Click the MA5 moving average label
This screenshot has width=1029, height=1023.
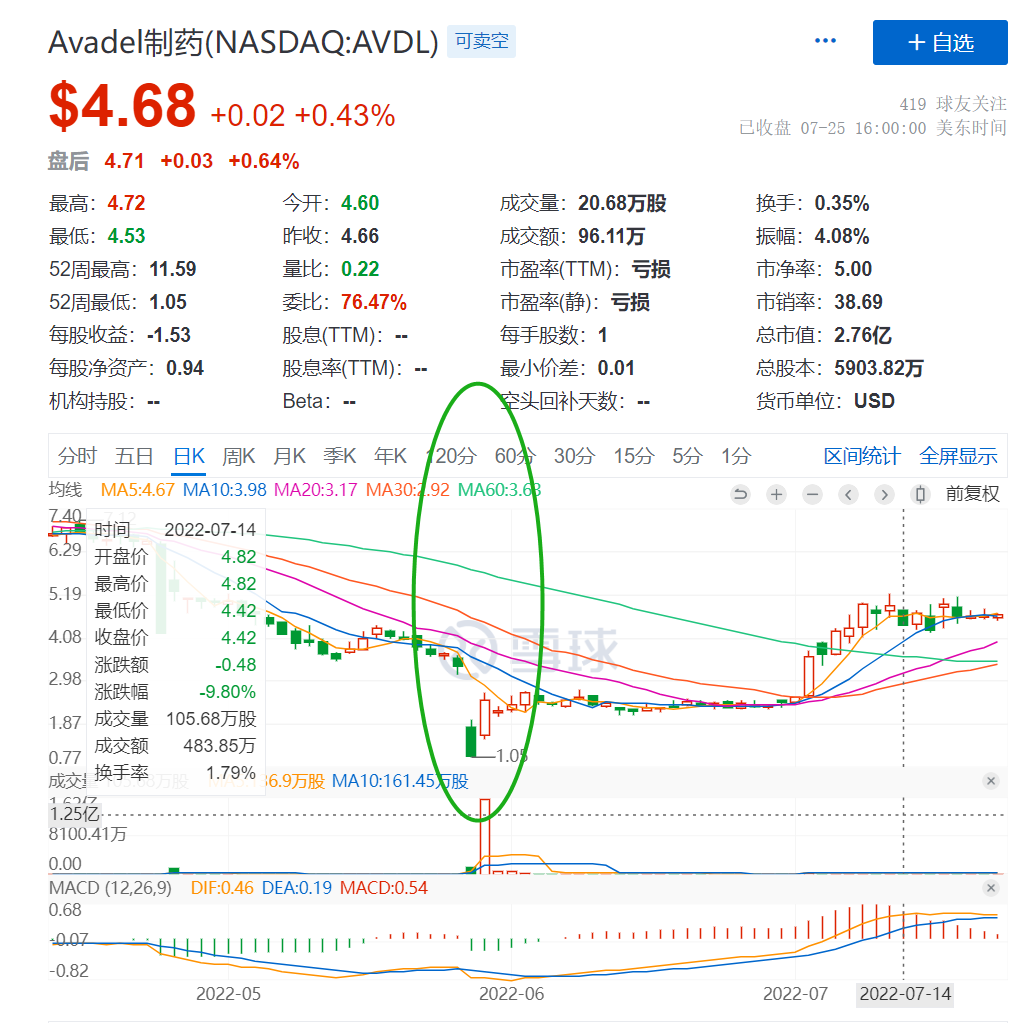click(137, 490)
